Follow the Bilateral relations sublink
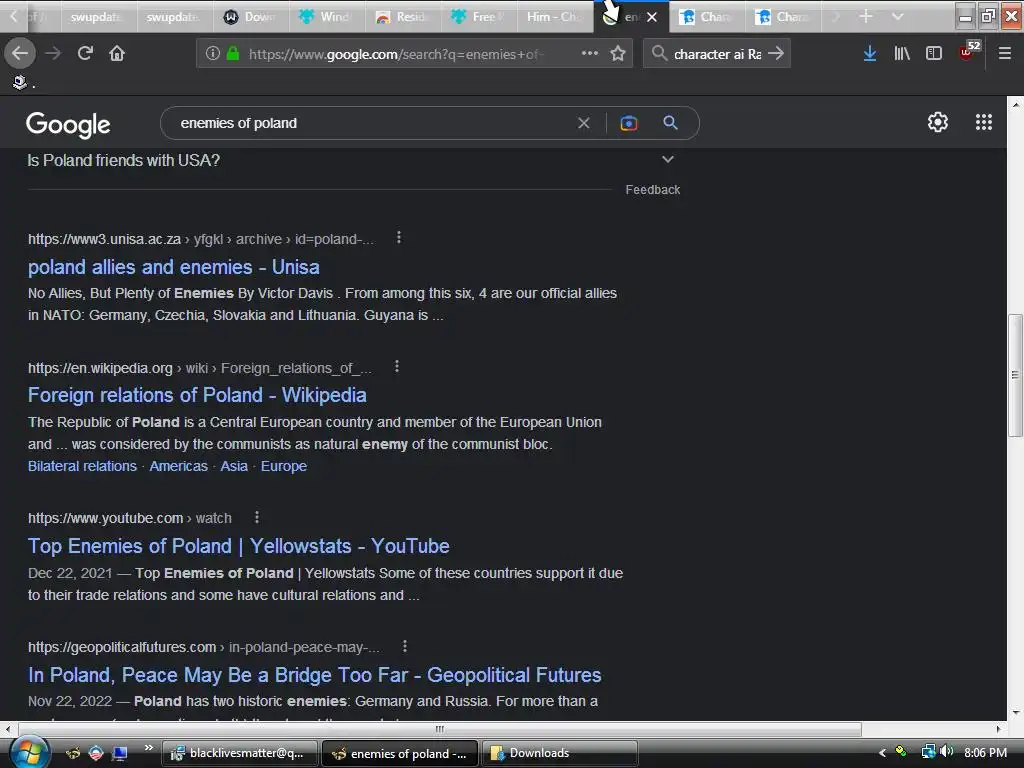This screenshot has height=768, width=1024. point(82,466)
